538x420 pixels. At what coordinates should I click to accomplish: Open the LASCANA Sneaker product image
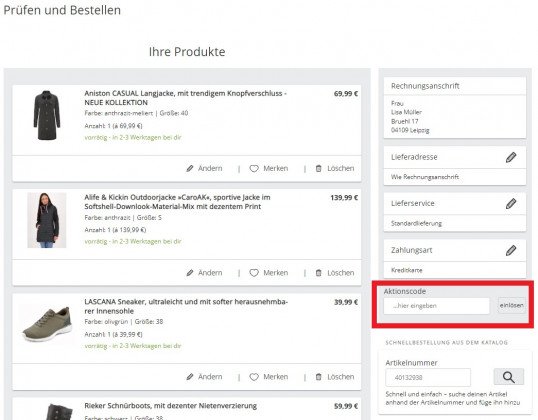47,324
